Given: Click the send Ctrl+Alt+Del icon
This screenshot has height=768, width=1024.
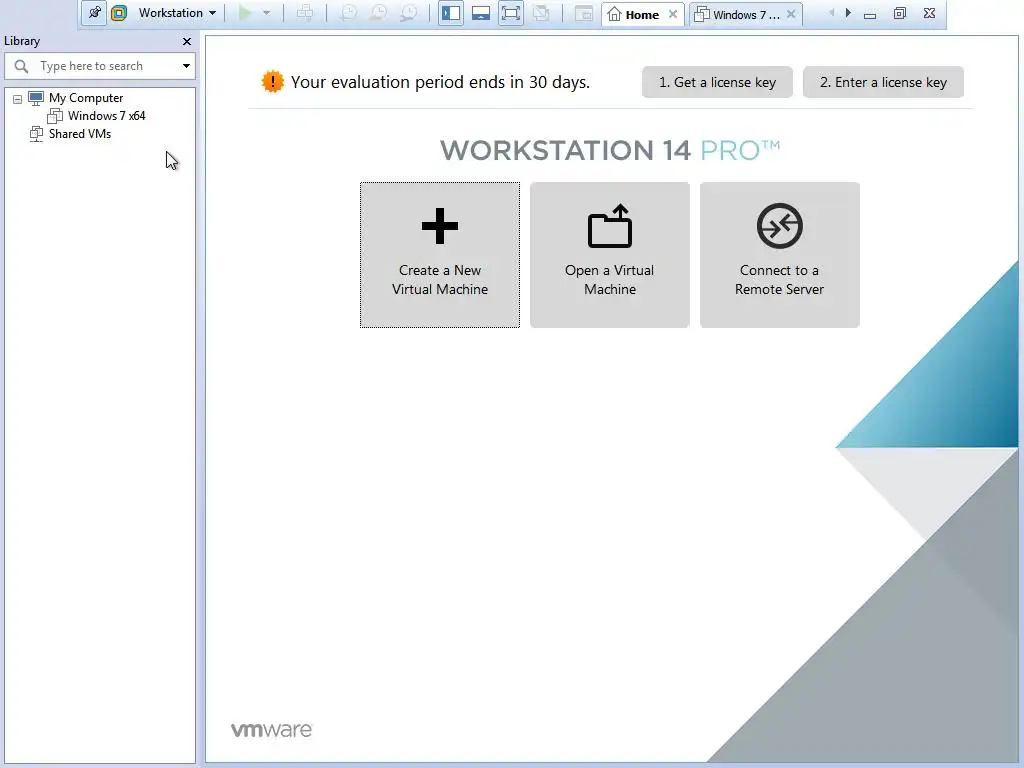Looking at the screenshot, I should point(305,13).
